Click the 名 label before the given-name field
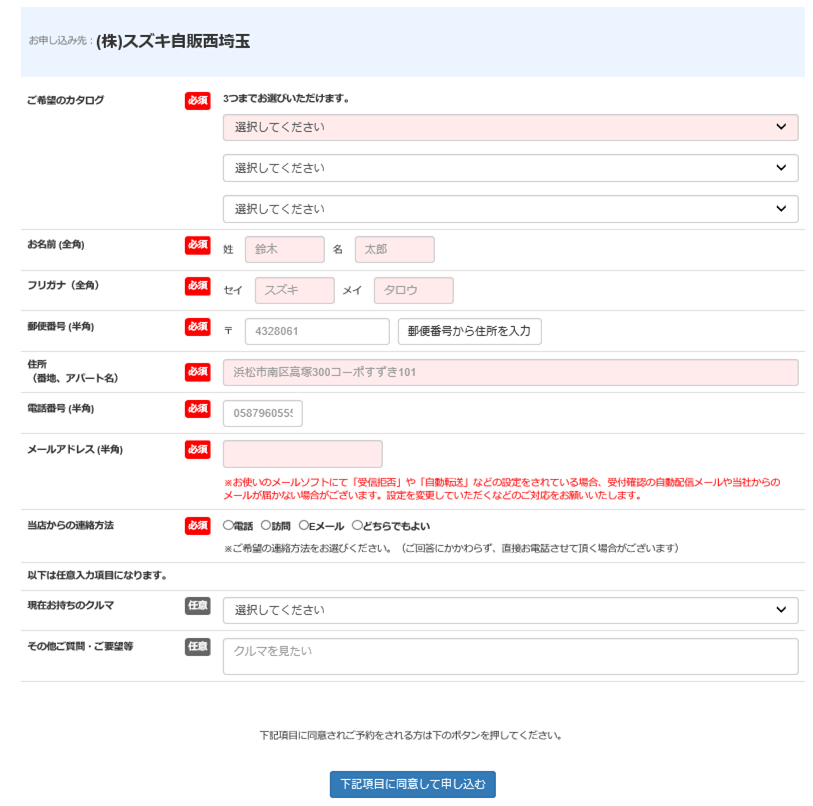This screenshot has width=813, height=806. pos(338,249)
